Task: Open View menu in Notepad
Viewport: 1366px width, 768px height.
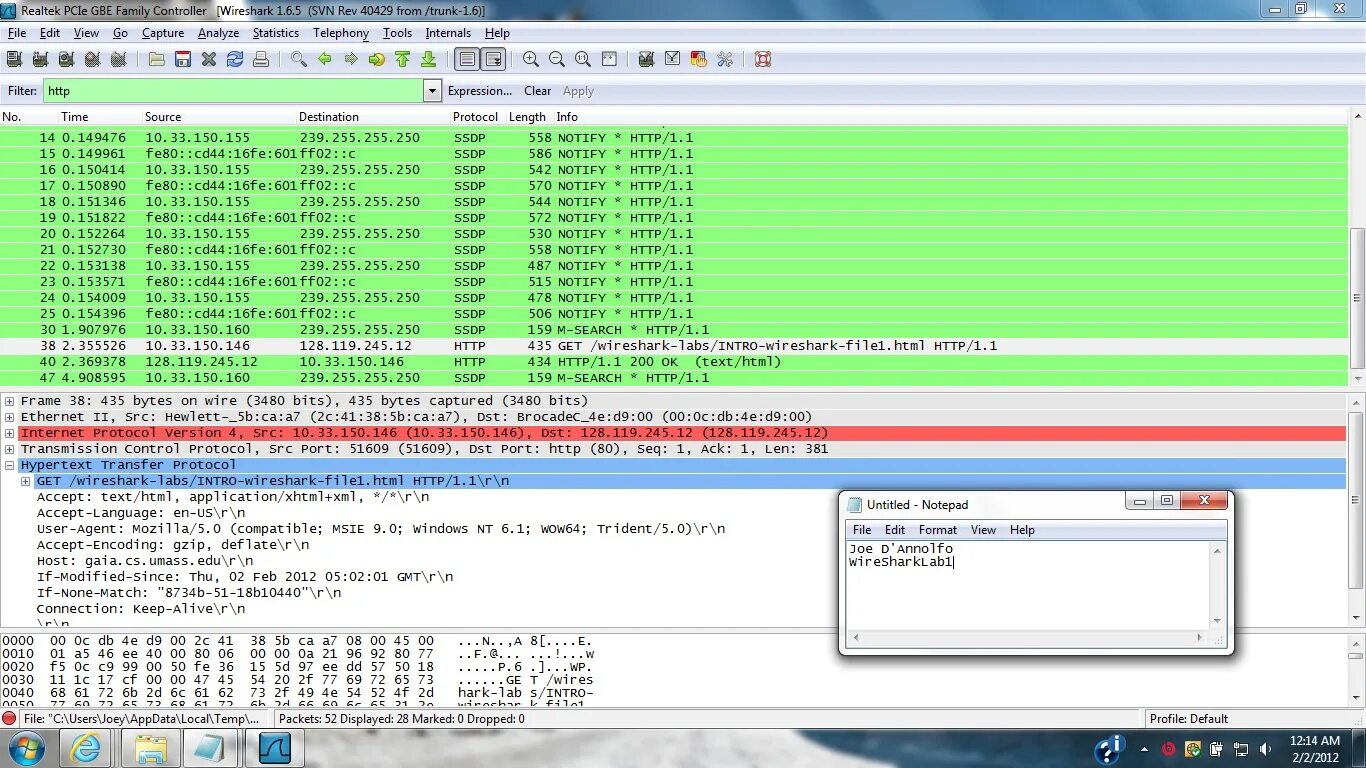Action: [x=983, y=530]
